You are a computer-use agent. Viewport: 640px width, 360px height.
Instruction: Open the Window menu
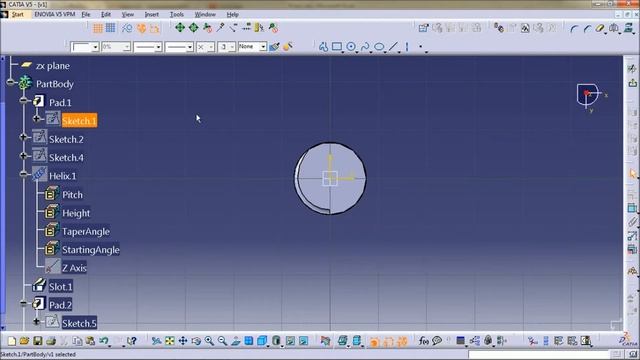(x=205, y=14)
